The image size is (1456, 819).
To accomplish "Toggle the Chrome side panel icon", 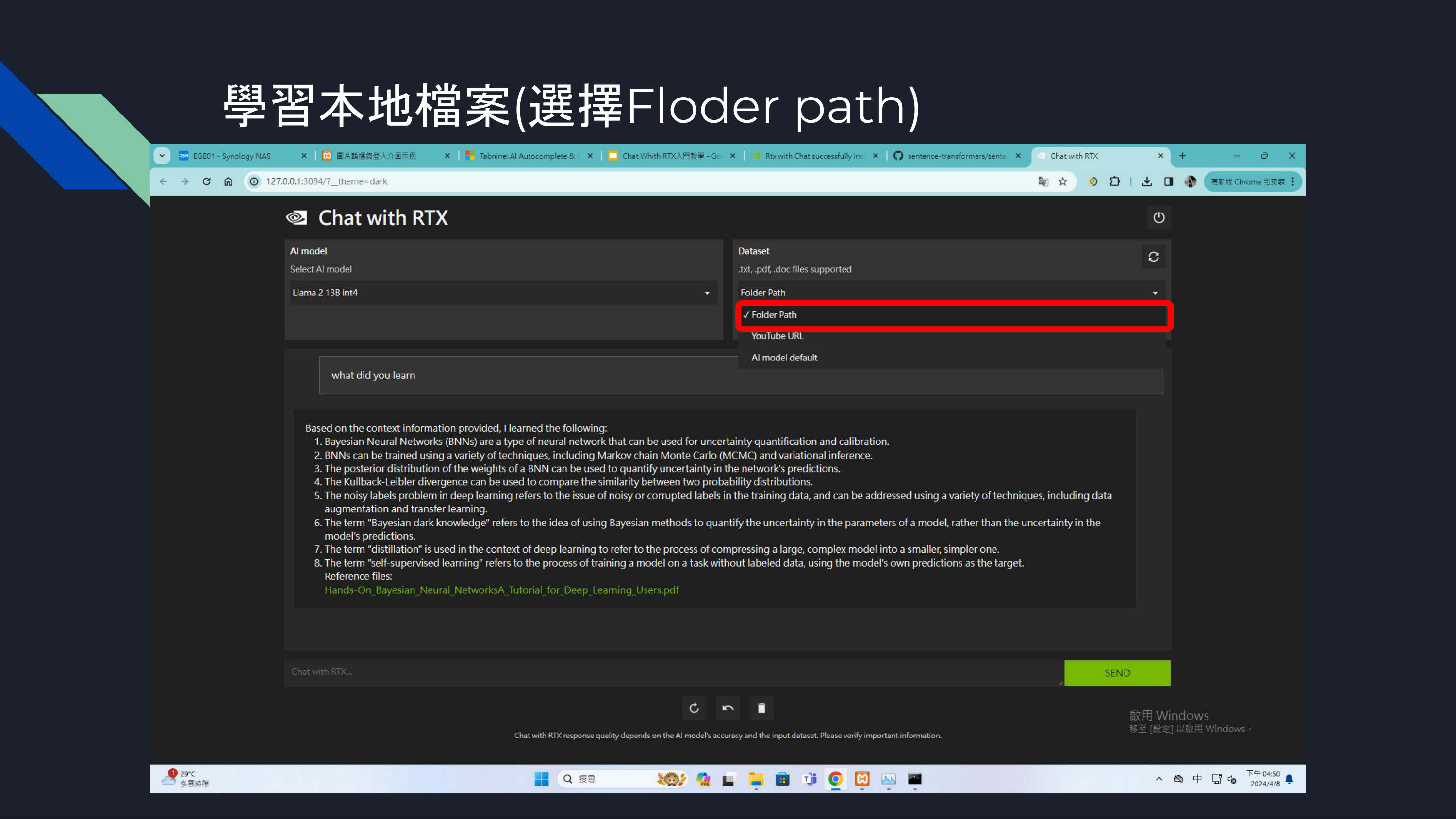I will pyautogui.click(x=1168, y=181).
